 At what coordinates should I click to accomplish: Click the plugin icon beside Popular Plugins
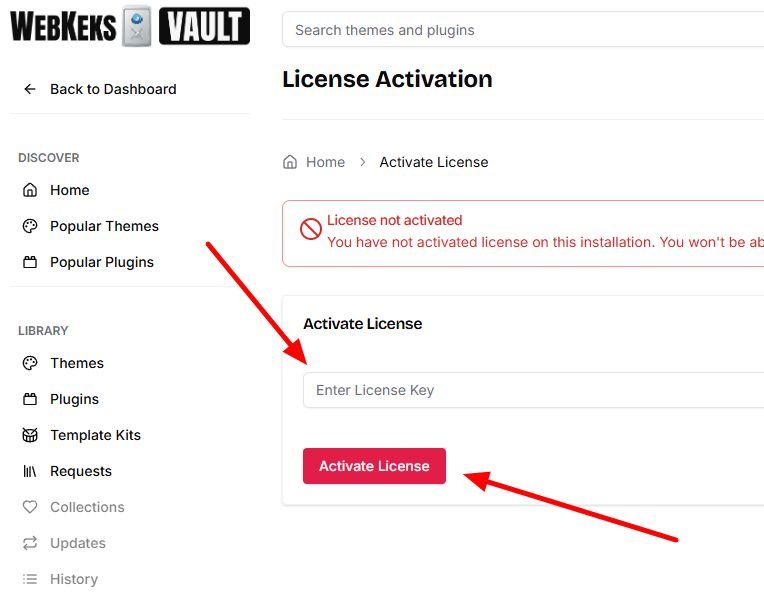30,262
